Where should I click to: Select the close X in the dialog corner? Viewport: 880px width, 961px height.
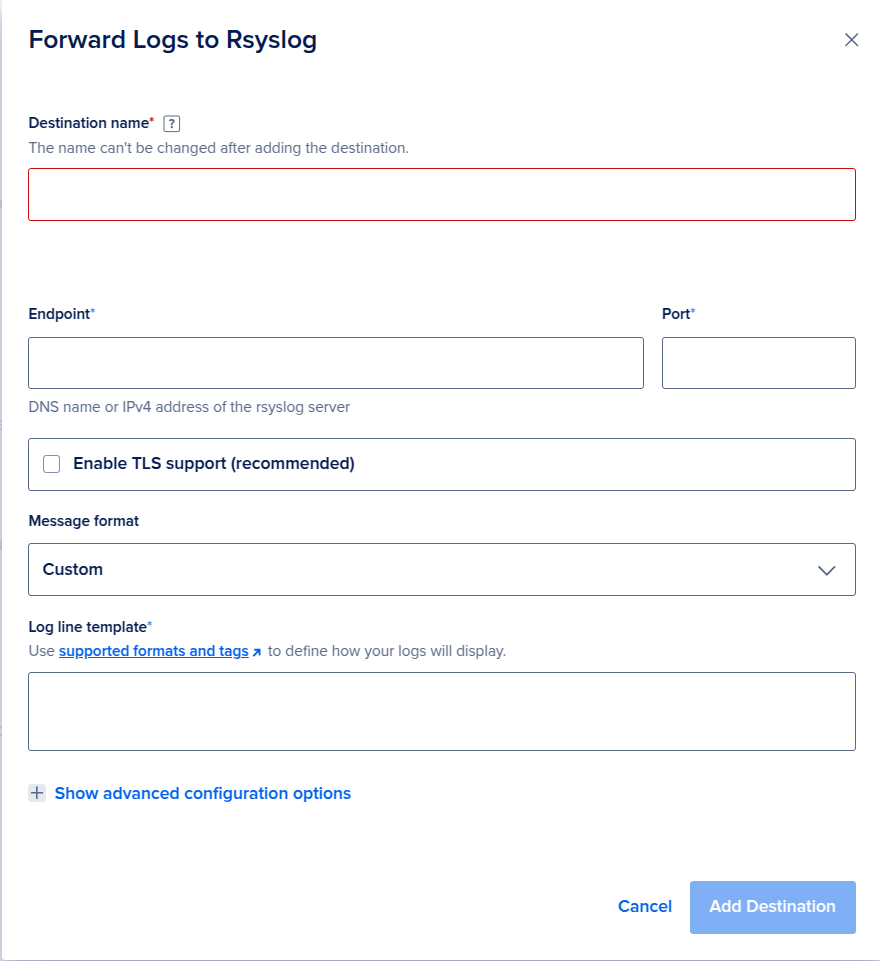tap(851, 40)
